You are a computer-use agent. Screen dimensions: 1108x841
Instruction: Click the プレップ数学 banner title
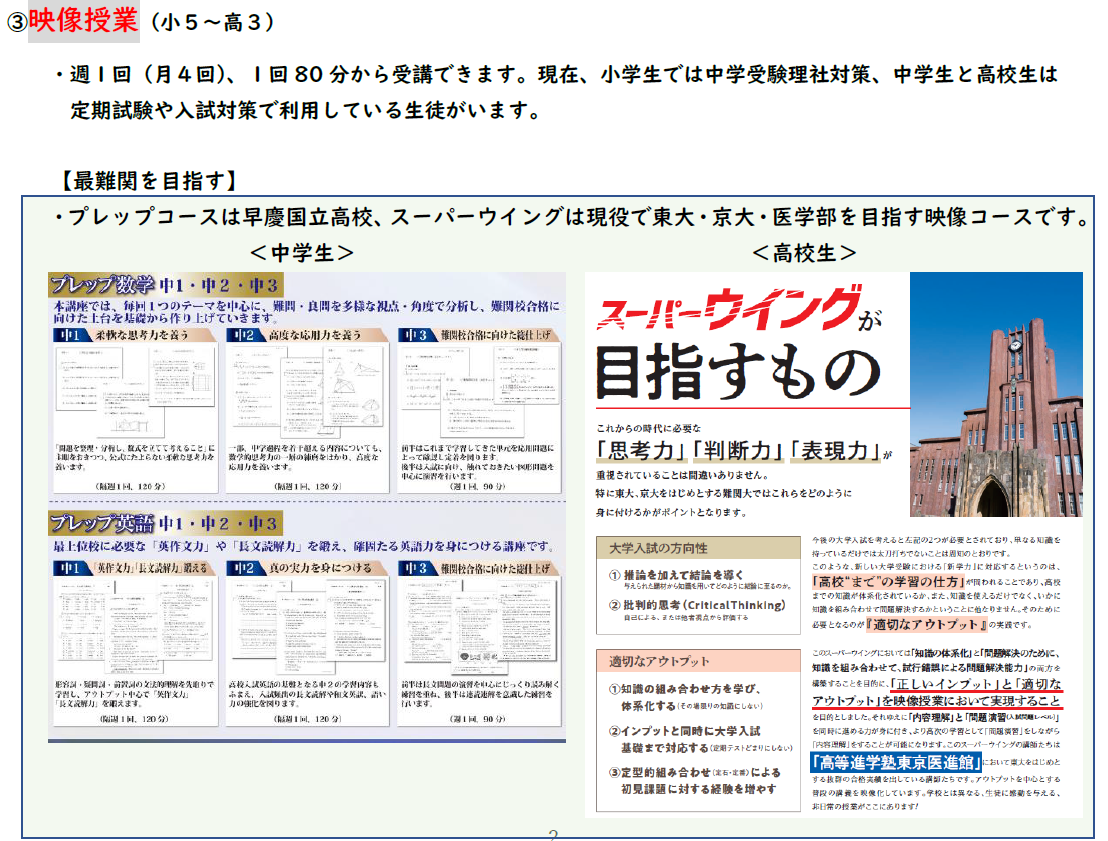(x=103, y=284)
